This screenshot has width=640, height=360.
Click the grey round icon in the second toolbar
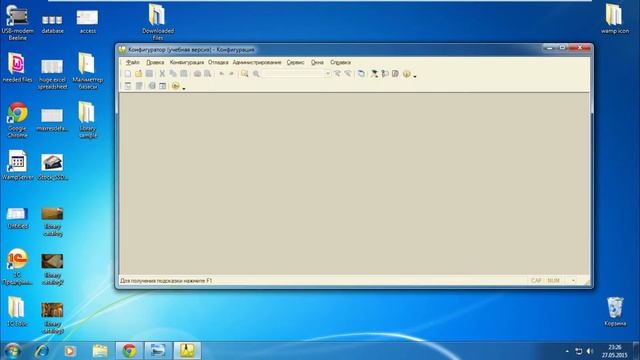click(x=152, y=86)
